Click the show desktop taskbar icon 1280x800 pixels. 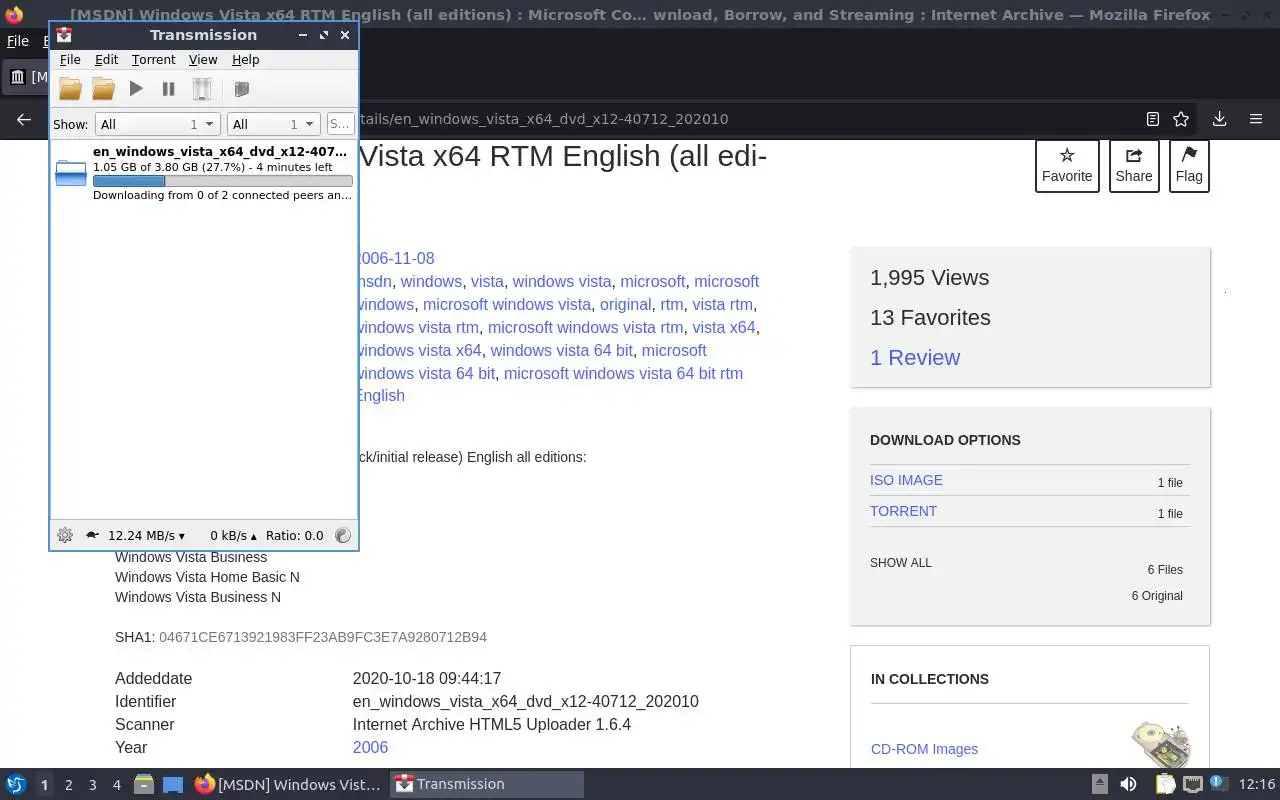(172, 785)
